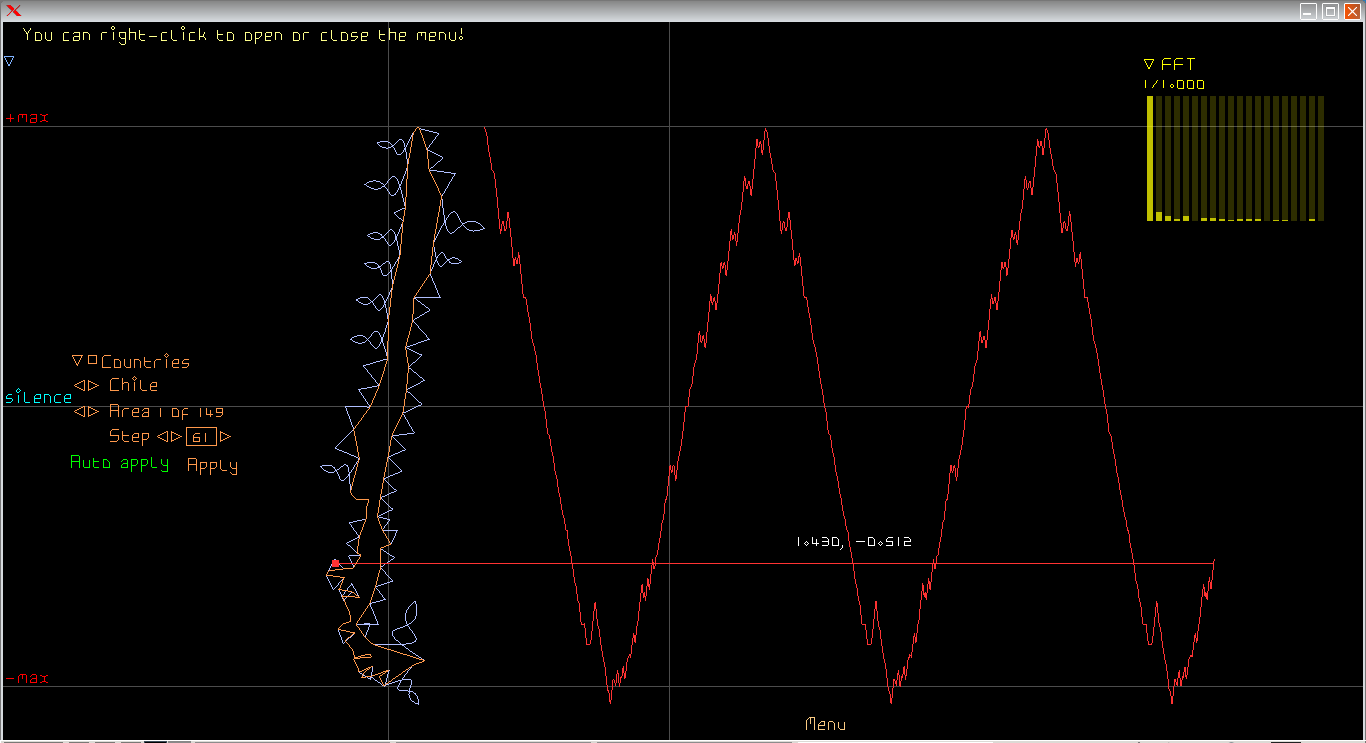Click left arrow beside Chile
1366x743 pixels.
tap(80, 385)
